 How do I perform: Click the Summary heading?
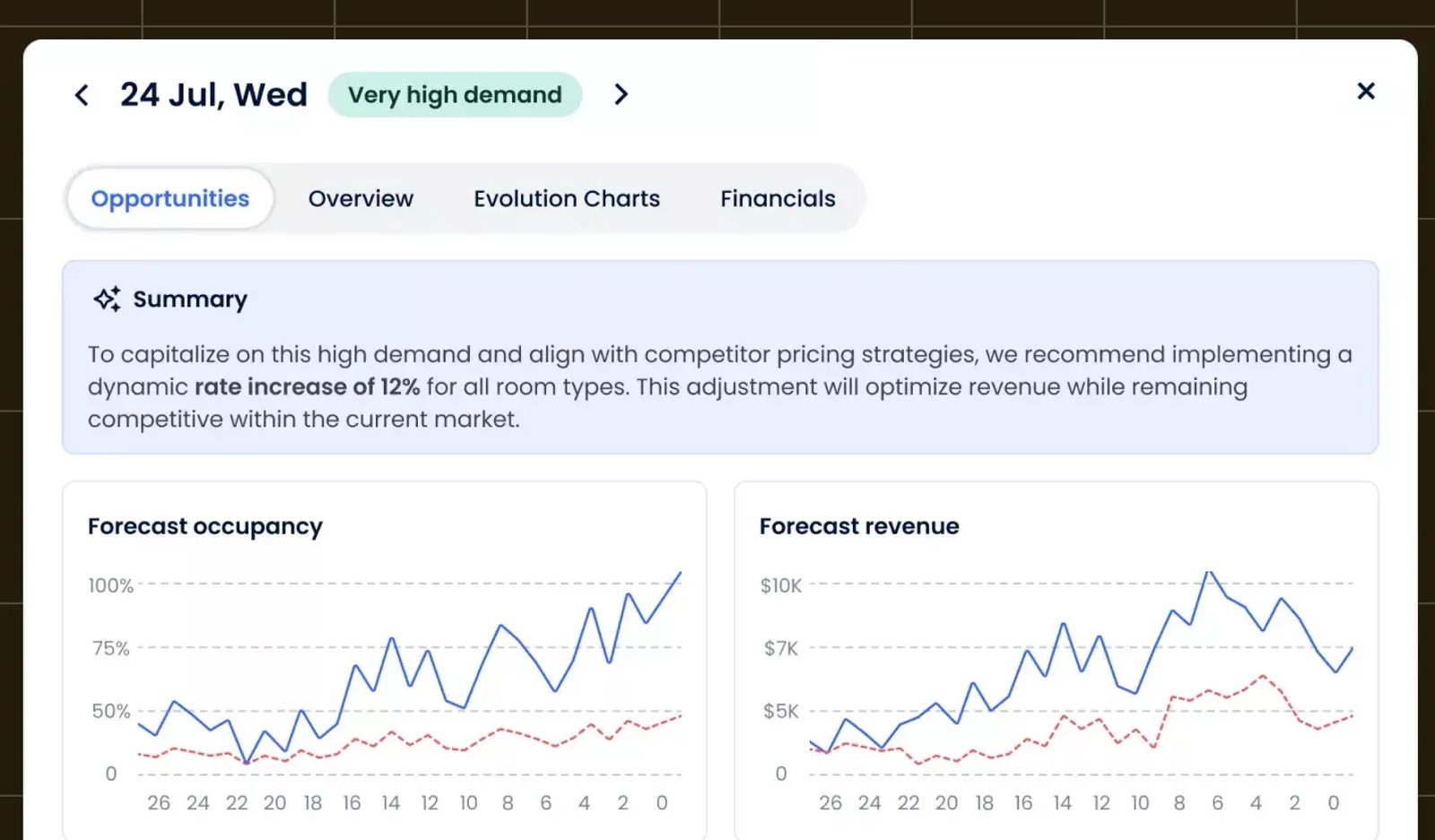pyautogui.click(x=190, y=299)
